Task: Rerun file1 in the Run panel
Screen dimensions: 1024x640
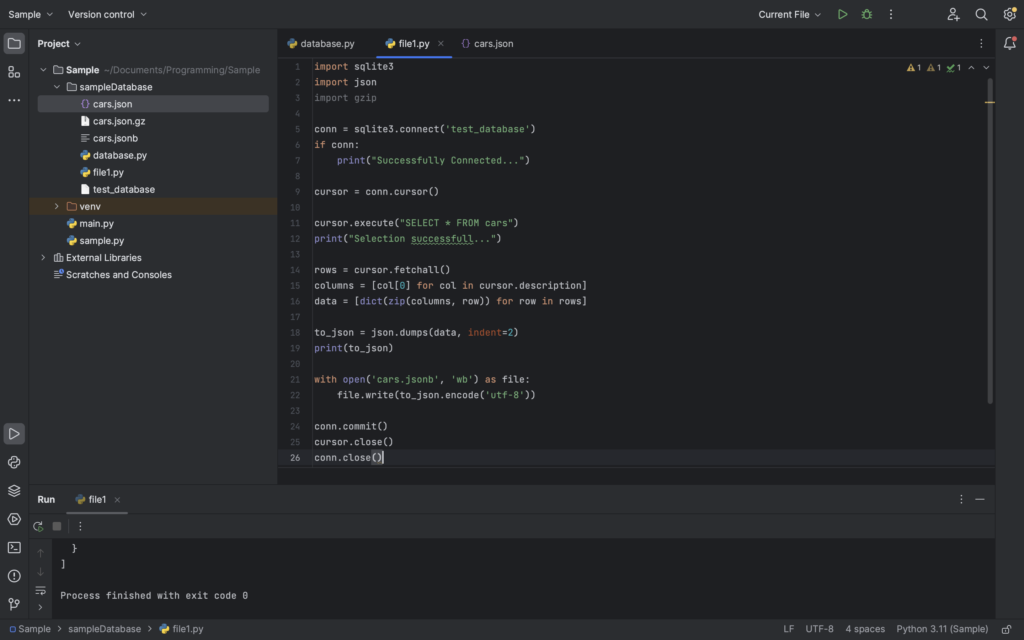Action: coord(37,525)
